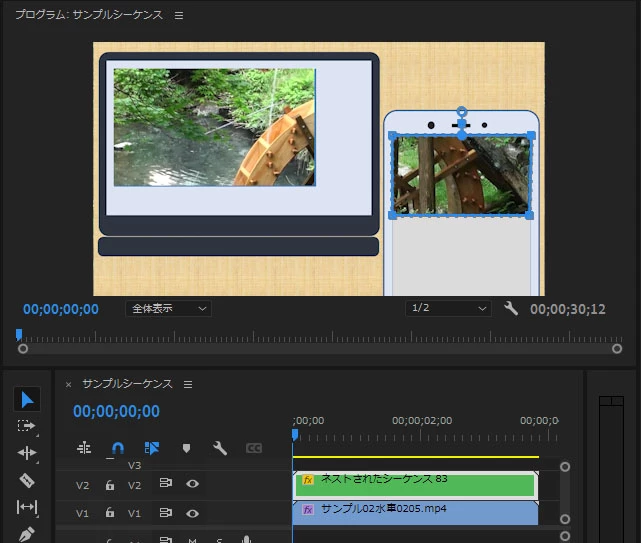Select the Slip tool
Image resolution: width=641 pixels, height=543 pixels.
point(27,507)
